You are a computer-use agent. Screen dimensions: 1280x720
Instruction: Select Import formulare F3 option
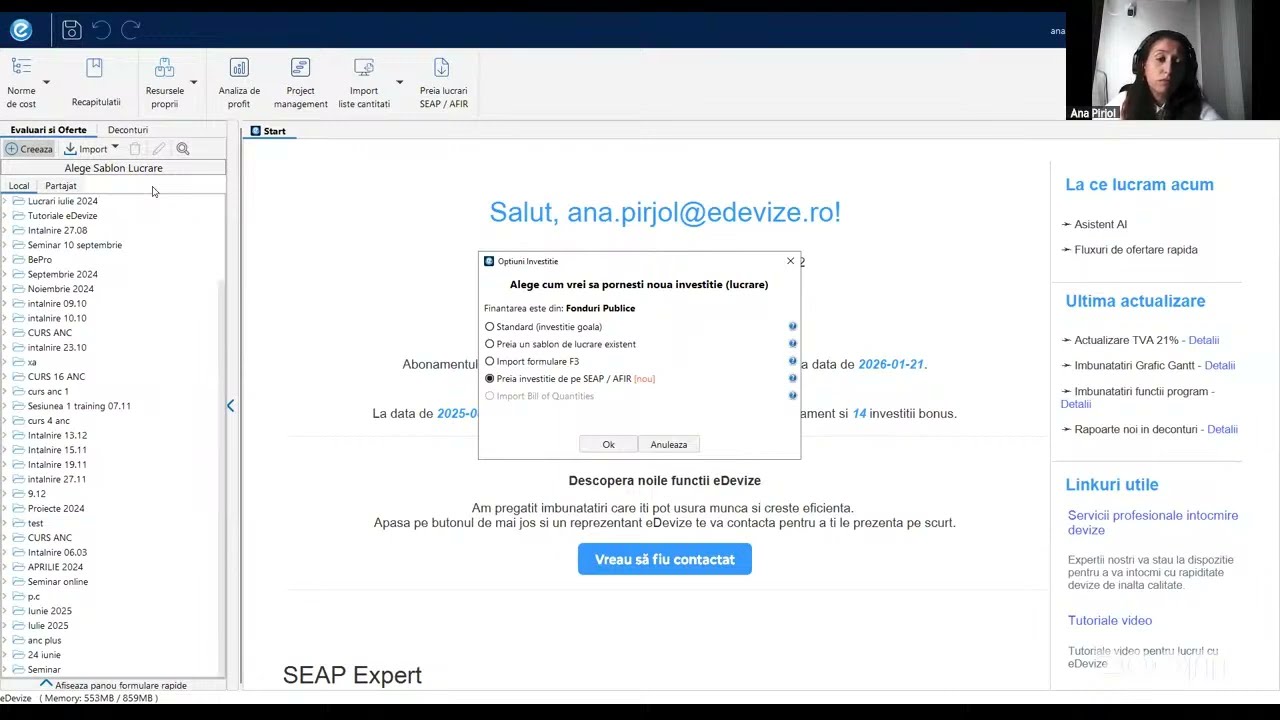(490, 361)
